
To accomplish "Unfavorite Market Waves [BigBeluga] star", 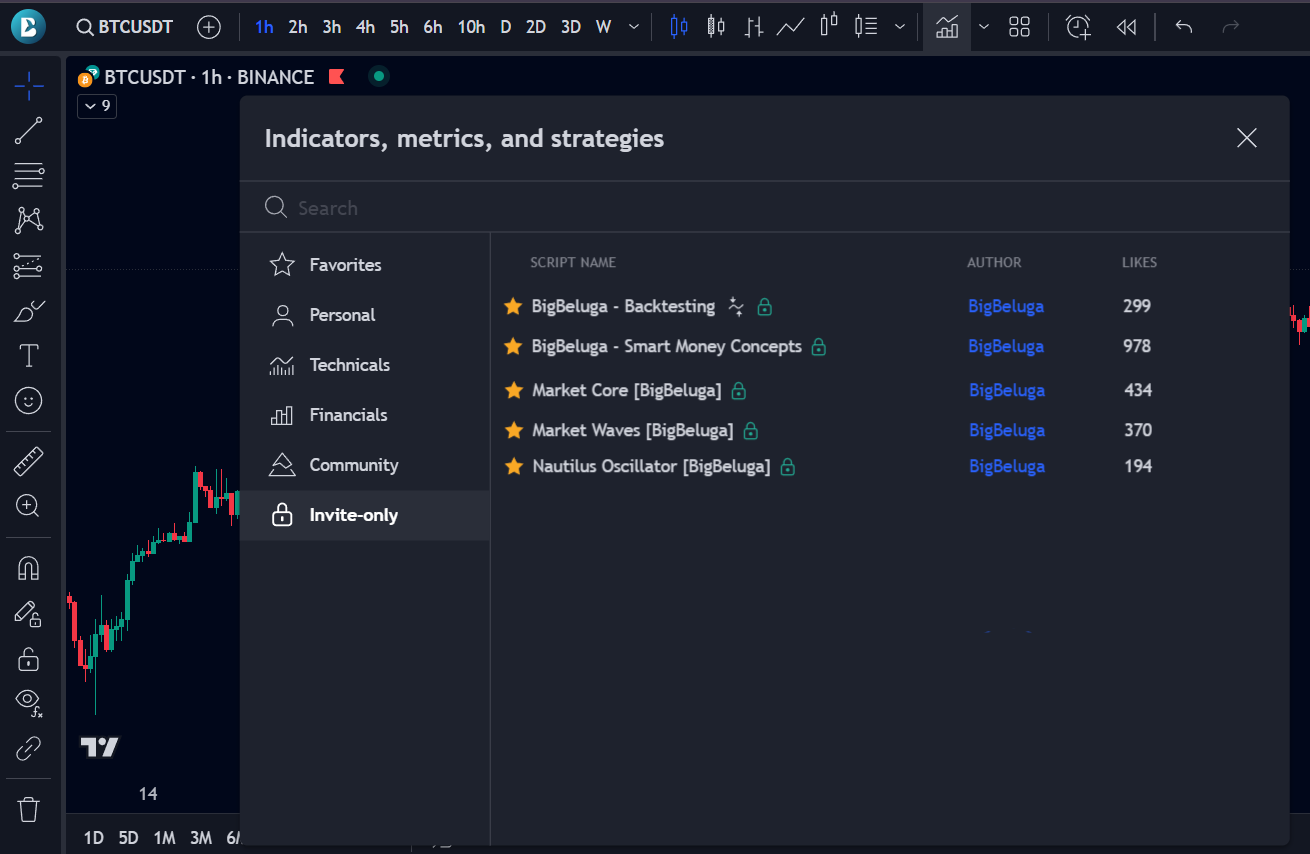I will click(x=513, y=430).
